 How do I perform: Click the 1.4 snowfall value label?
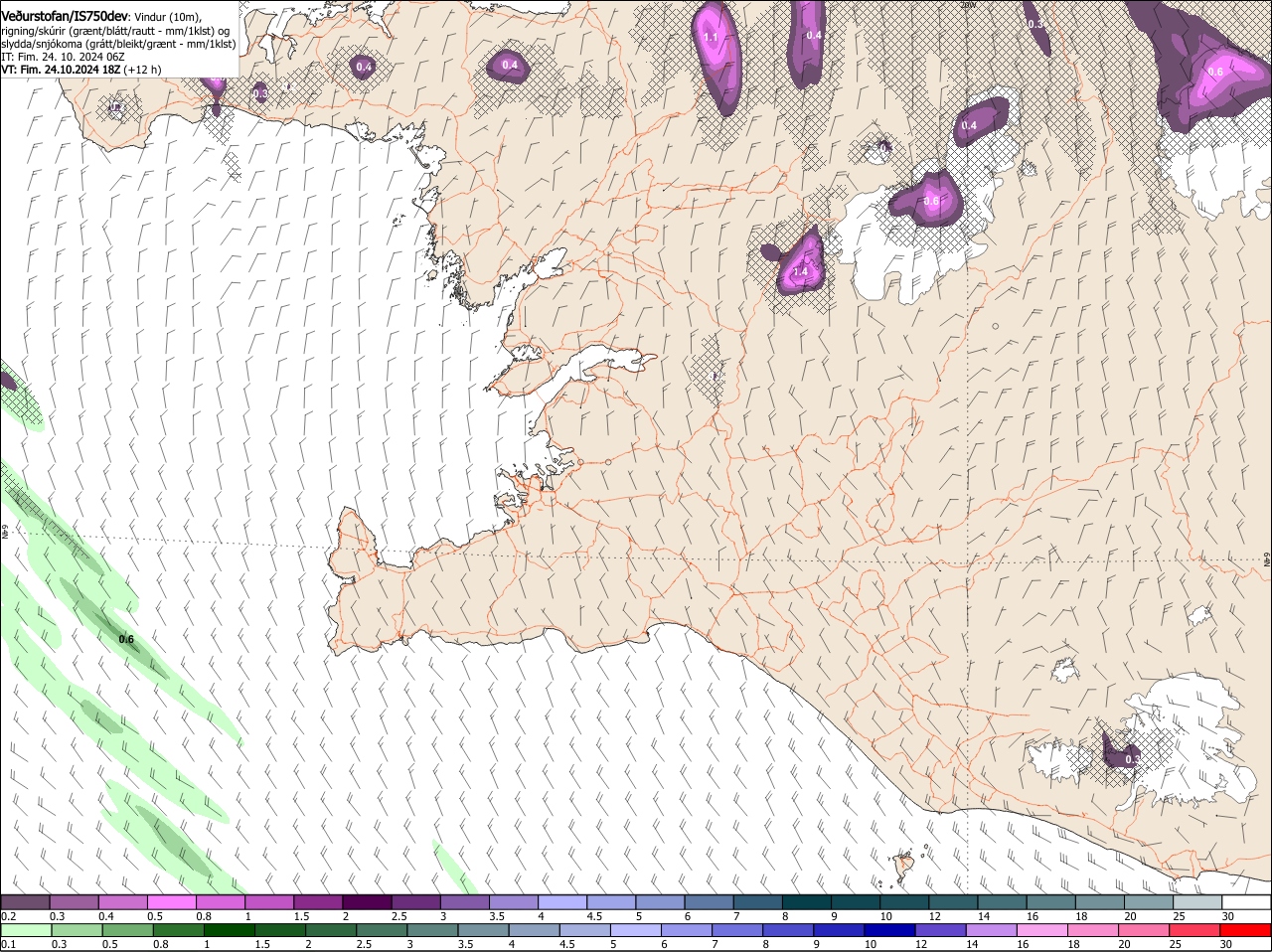800,271
